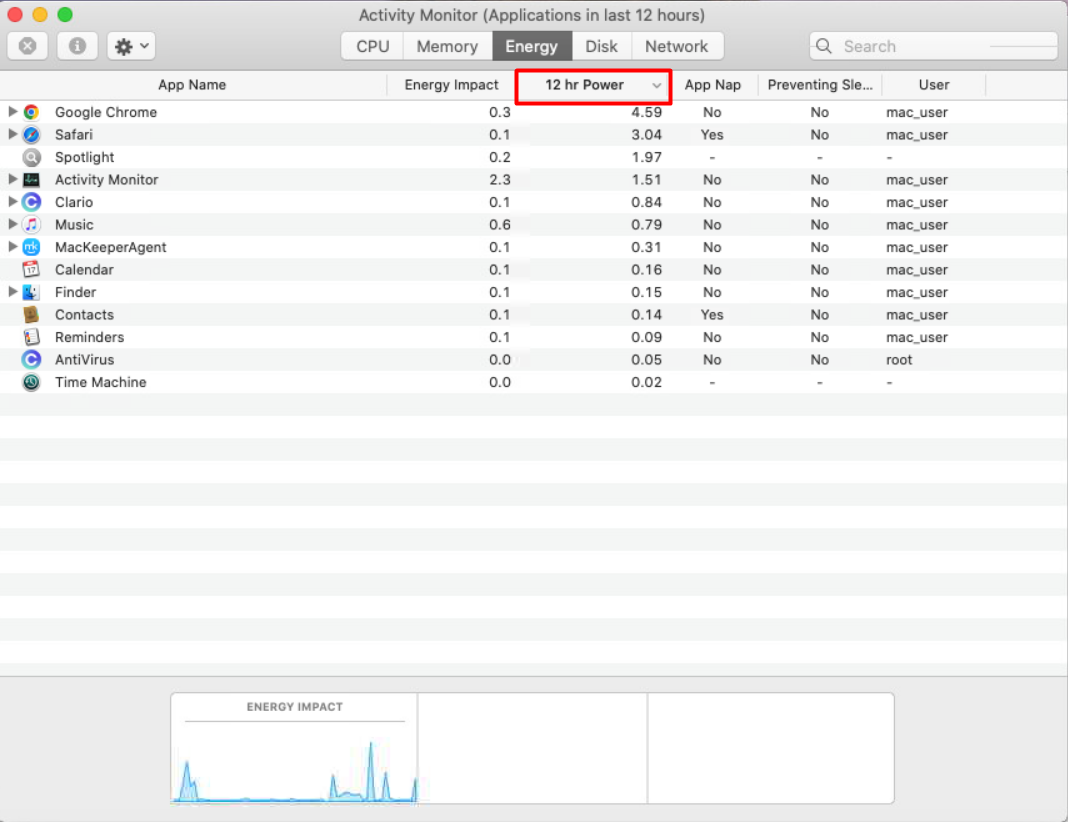
Task: Expand the Safari process group
Action: [12, 133]
